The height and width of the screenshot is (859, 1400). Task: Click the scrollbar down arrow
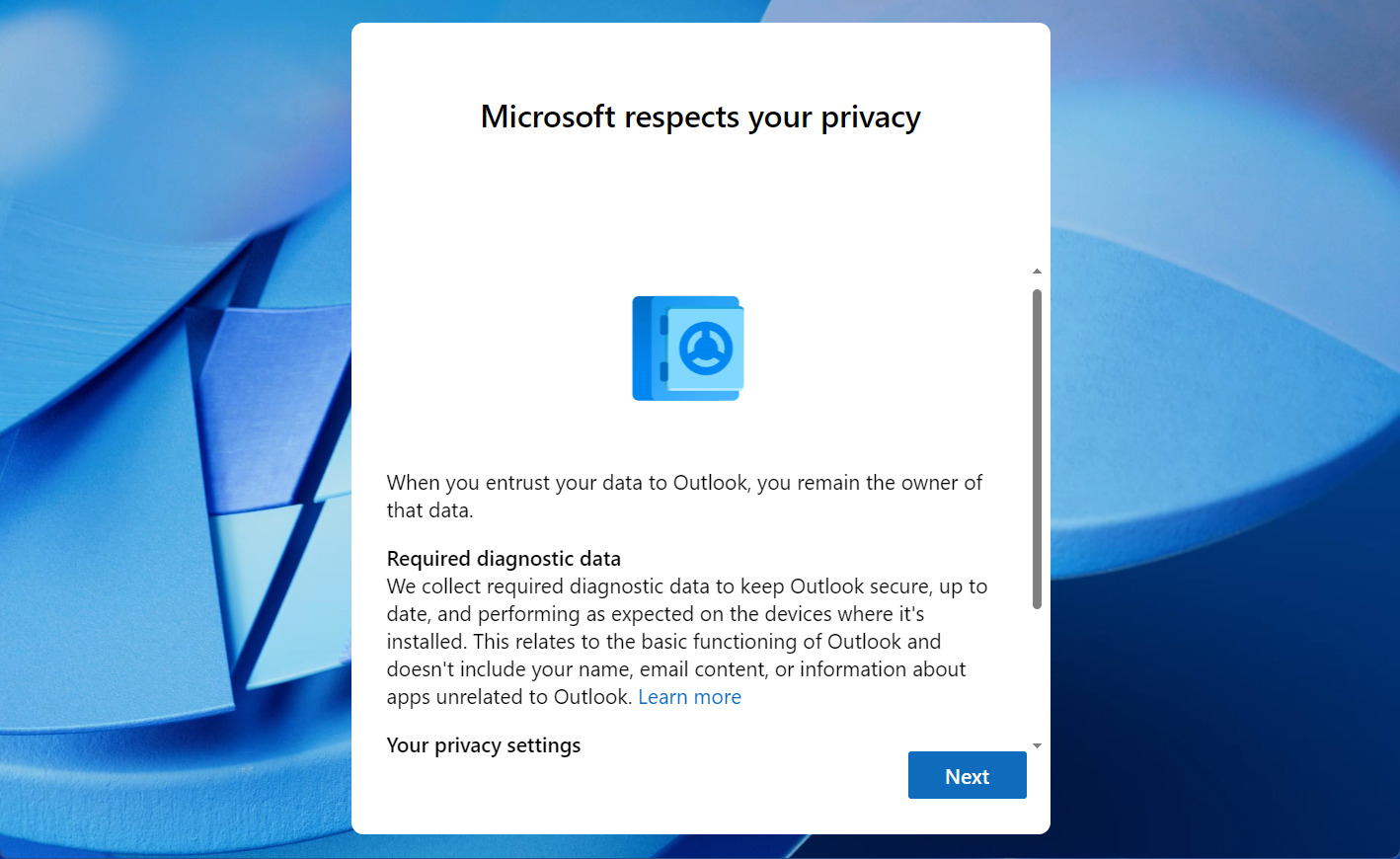point(1037,745)
